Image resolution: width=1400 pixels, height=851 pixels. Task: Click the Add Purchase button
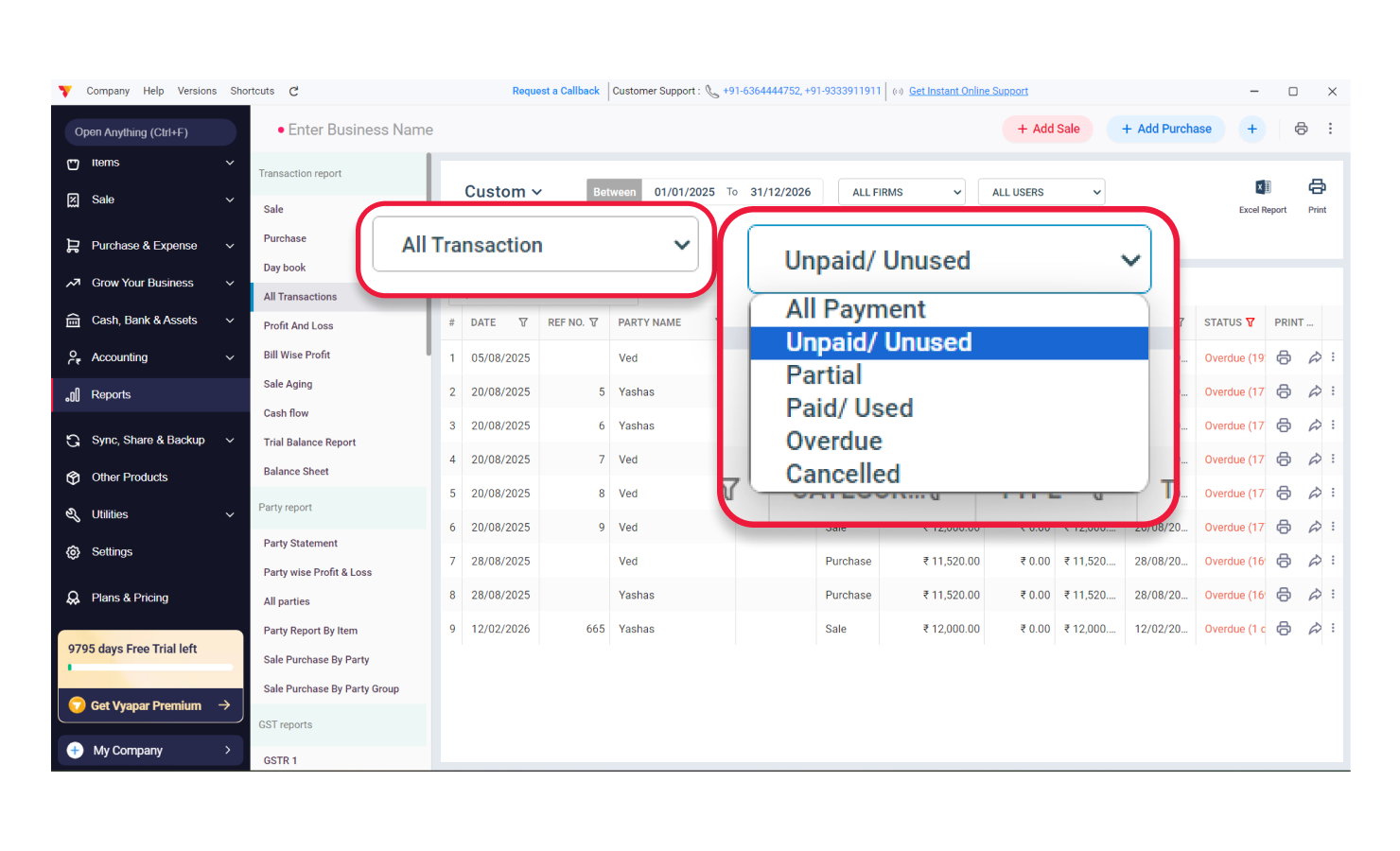pos(1165,129)
